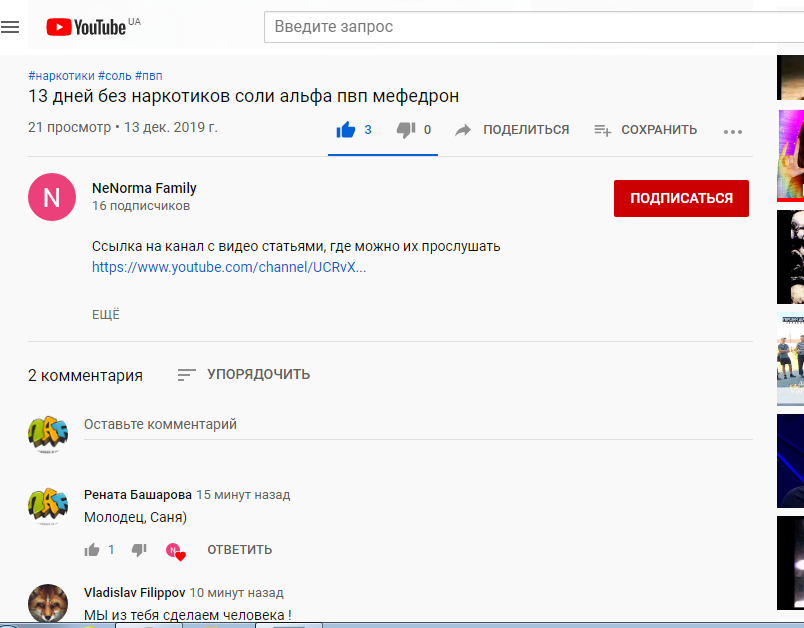Open the hamburger guide menu

(x=10, y=27)
